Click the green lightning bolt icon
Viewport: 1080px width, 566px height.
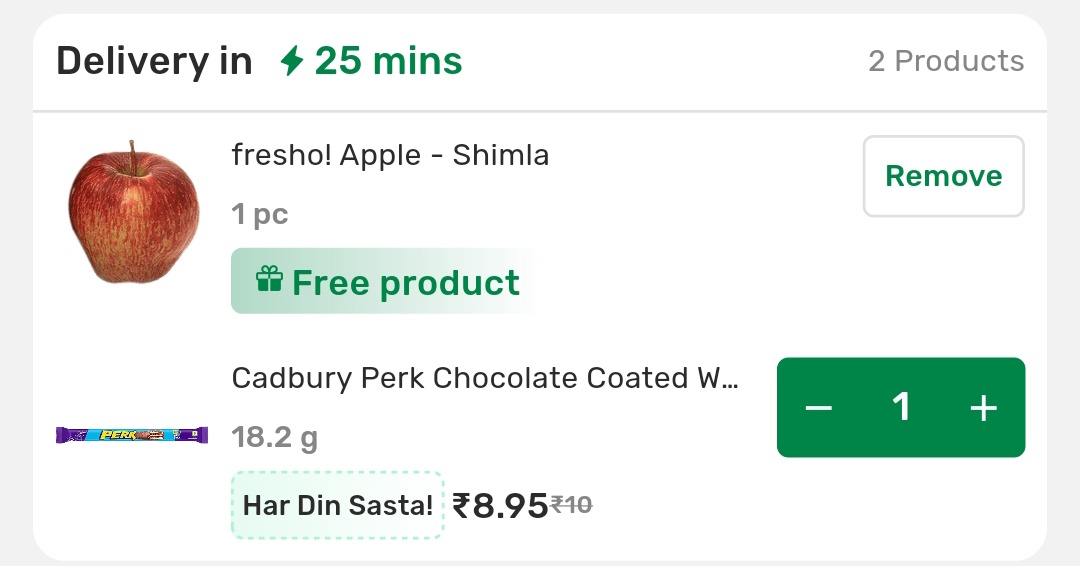(x=291, y=62)
